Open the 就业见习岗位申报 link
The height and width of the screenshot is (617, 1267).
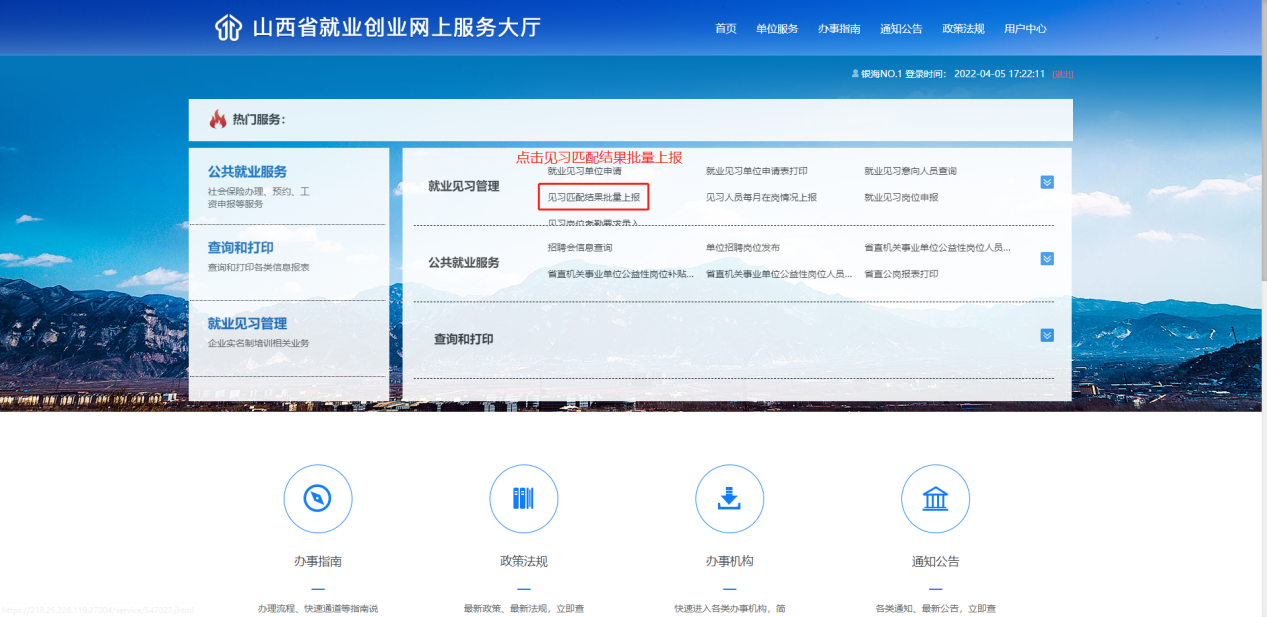(x=902, y=197)
